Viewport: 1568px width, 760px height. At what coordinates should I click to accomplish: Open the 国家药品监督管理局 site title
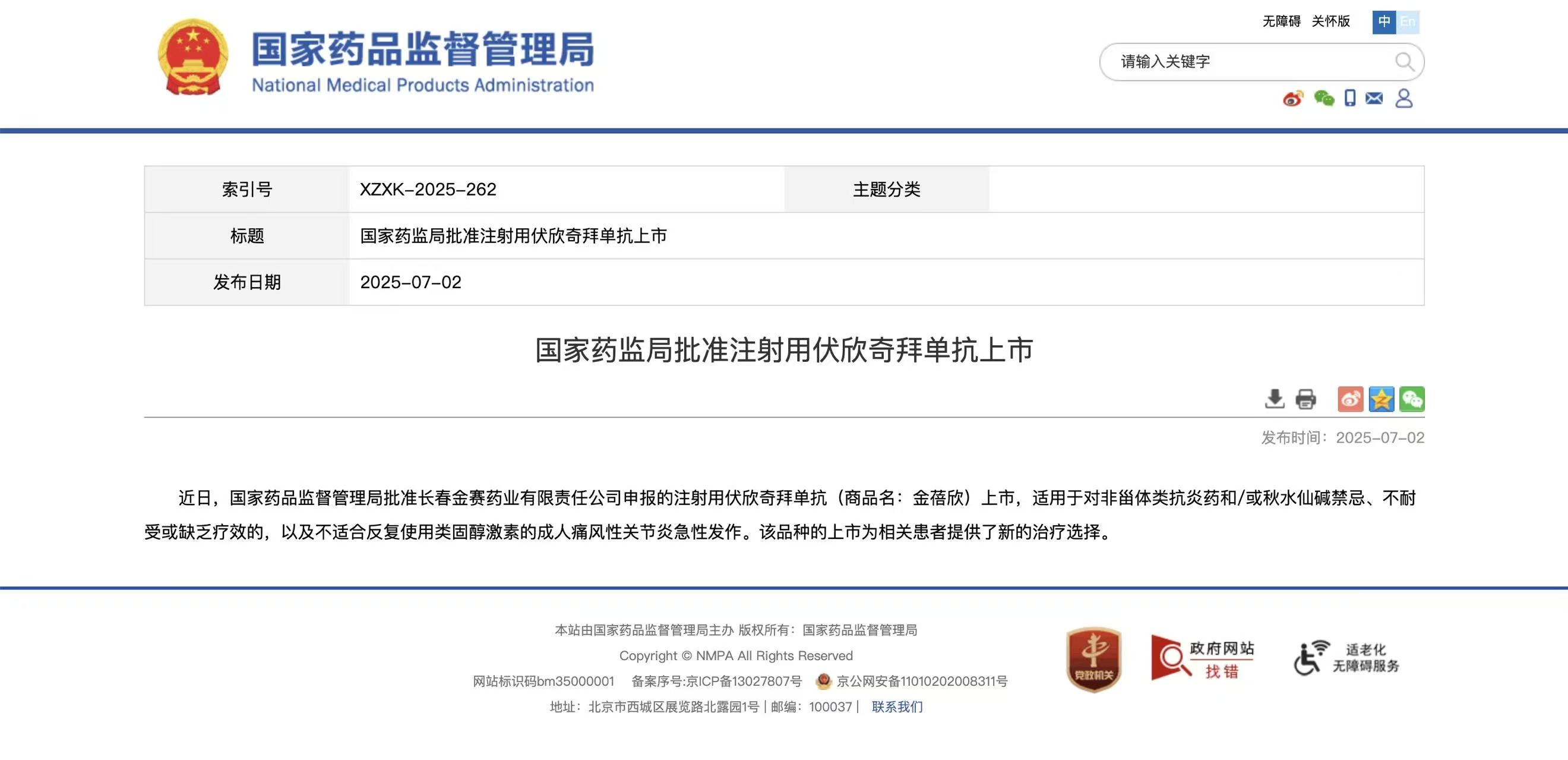pos(423,49)
